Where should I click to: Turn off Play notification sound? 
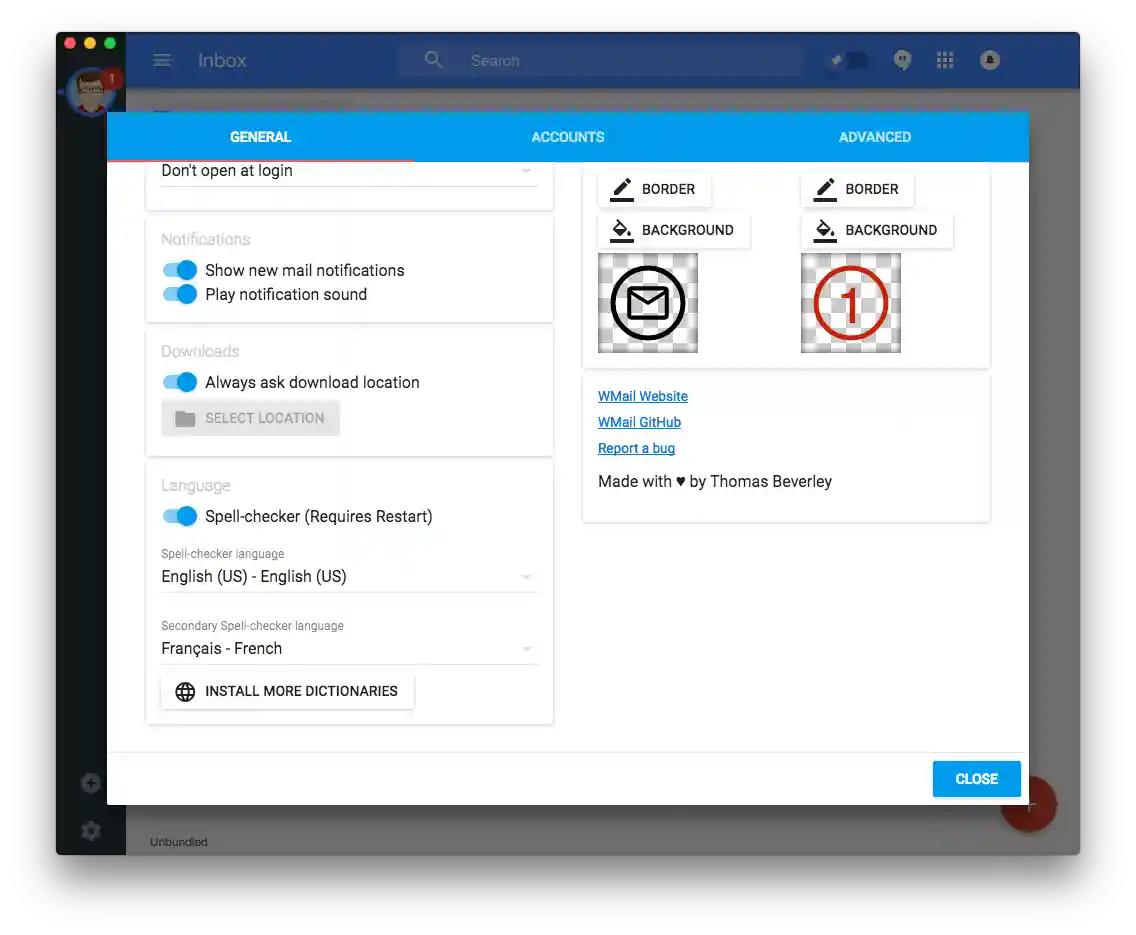coord(179,293)
